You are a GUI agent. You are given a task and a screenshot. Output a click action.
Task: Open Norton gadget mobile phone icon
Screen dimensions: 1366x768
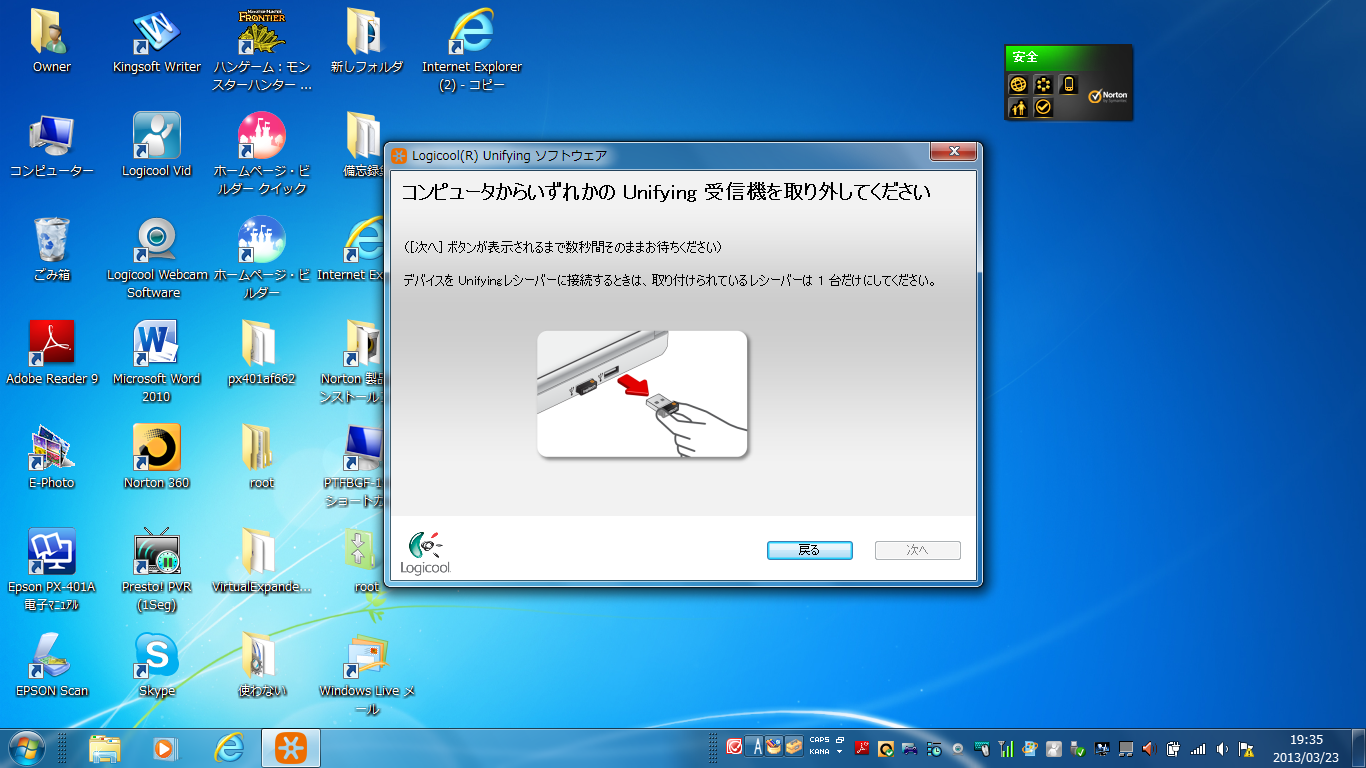pyautogui.click(x=1069, y=85)
